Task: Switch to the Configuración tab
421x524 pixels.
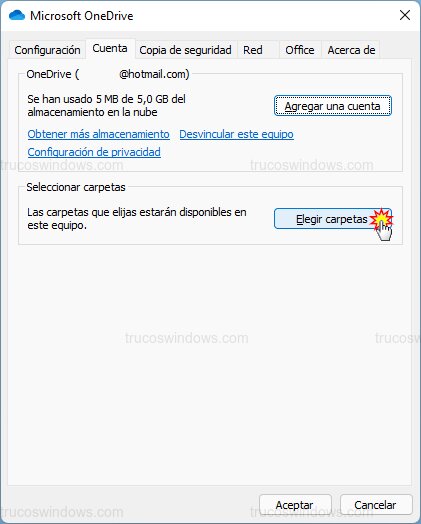Action: click(47, 50)
